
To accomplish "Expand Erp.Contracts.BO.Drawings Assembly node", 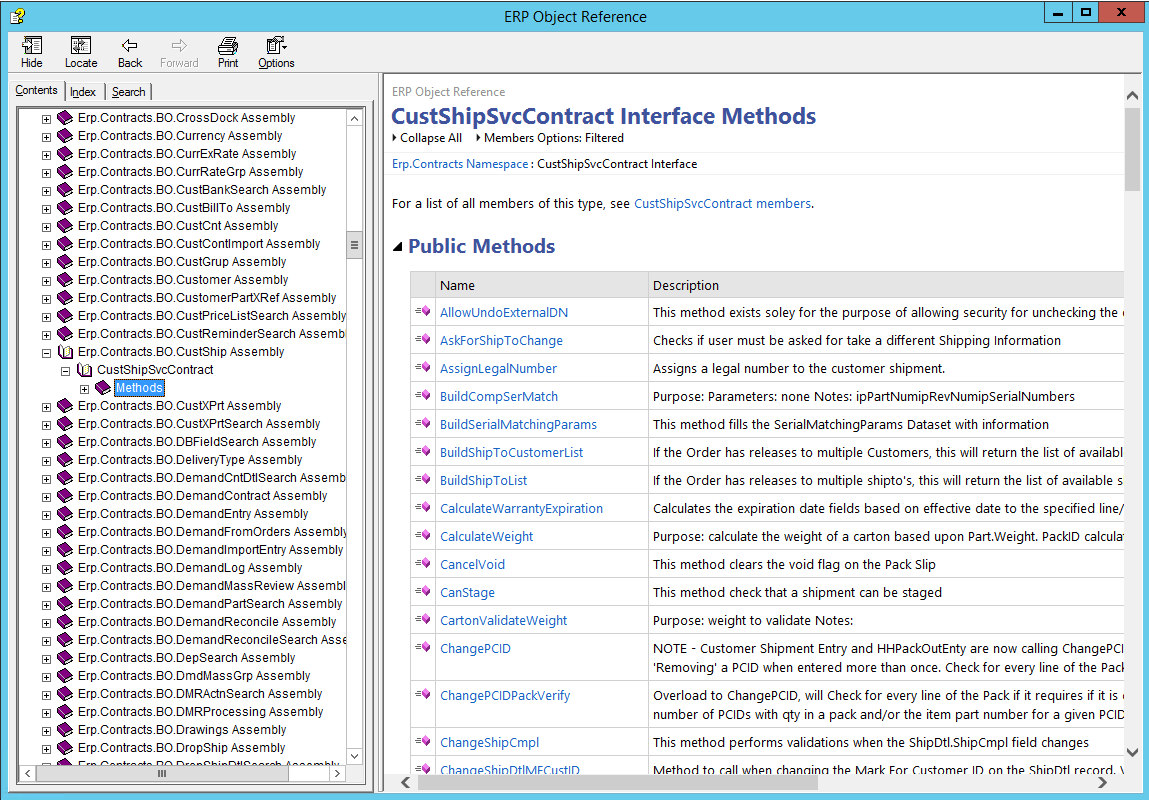I will [x=46, y=731].
